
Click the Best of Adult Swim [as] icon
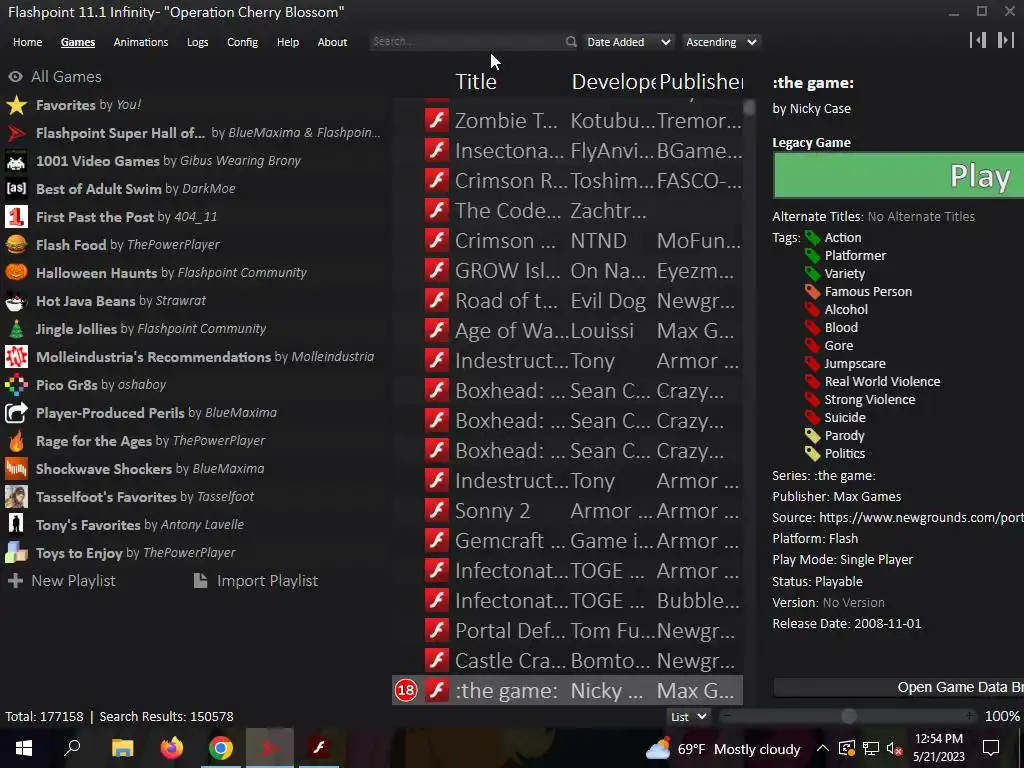click(x=16, y=189)
